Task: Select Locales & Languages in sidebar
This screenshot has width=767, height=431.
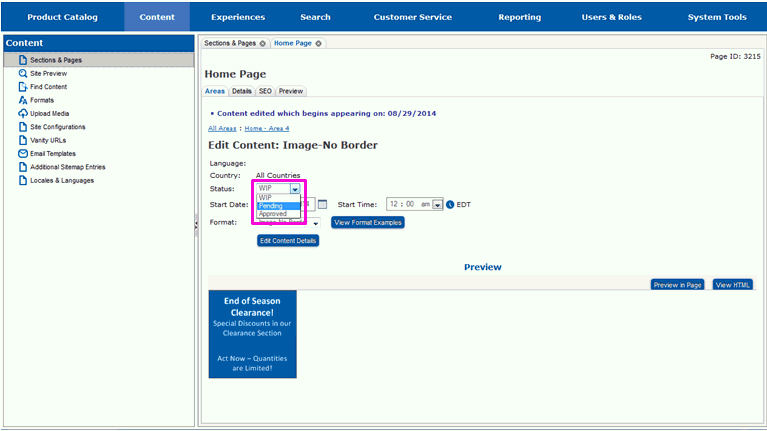Action: (62, 180)
